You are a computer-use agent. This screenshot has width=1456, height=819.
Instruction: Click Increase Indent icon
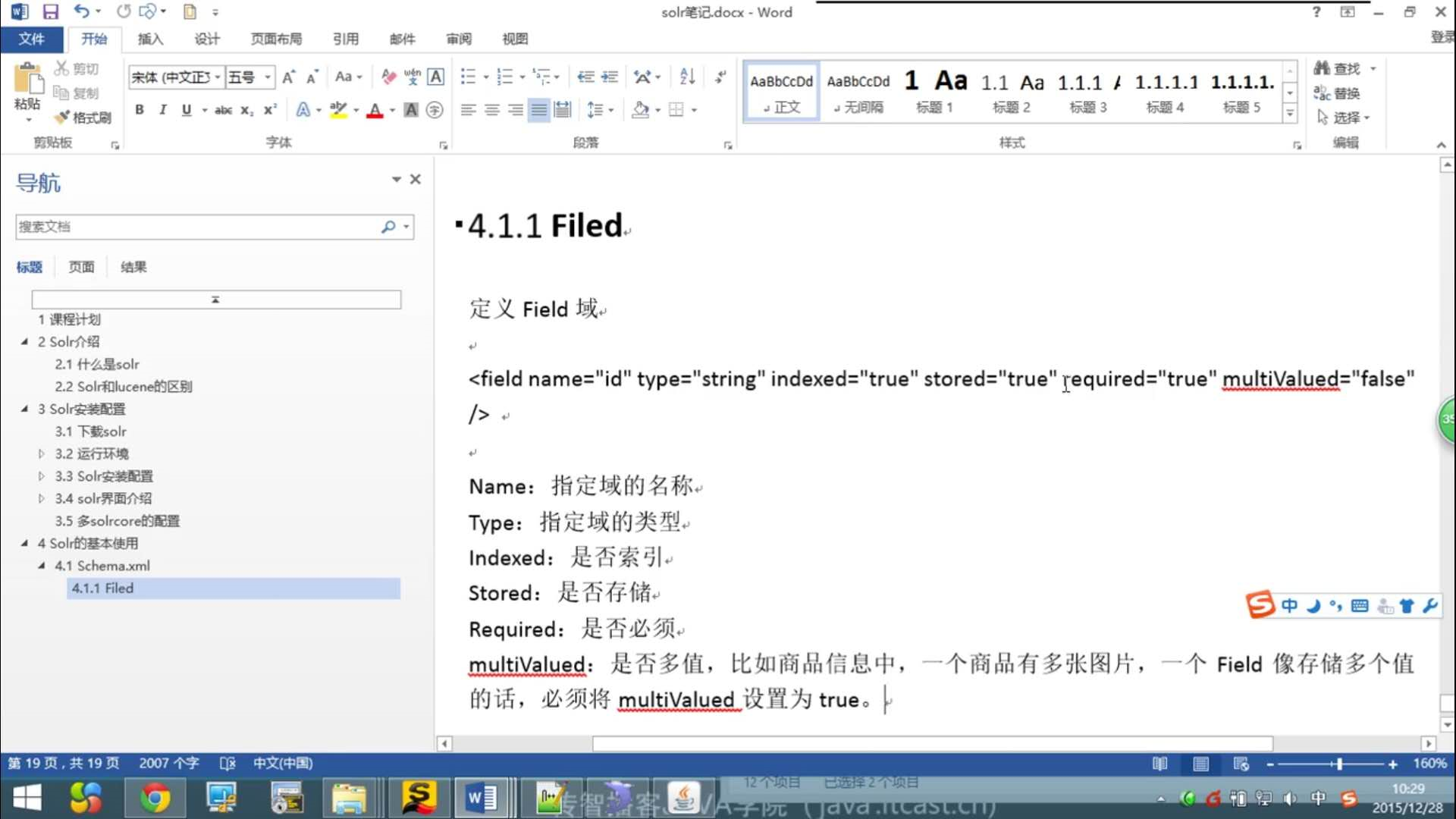click(610, 77)
